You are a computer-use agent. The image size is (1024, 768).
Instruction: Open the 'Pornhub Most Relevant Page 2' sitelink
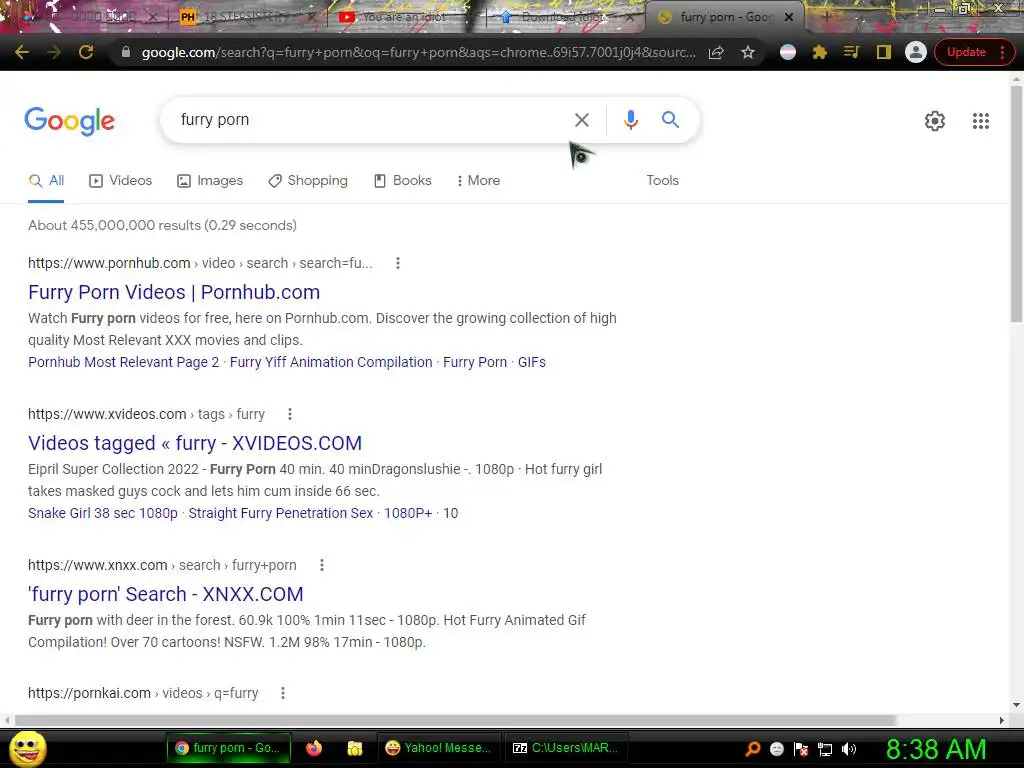[x=123, y=362]
